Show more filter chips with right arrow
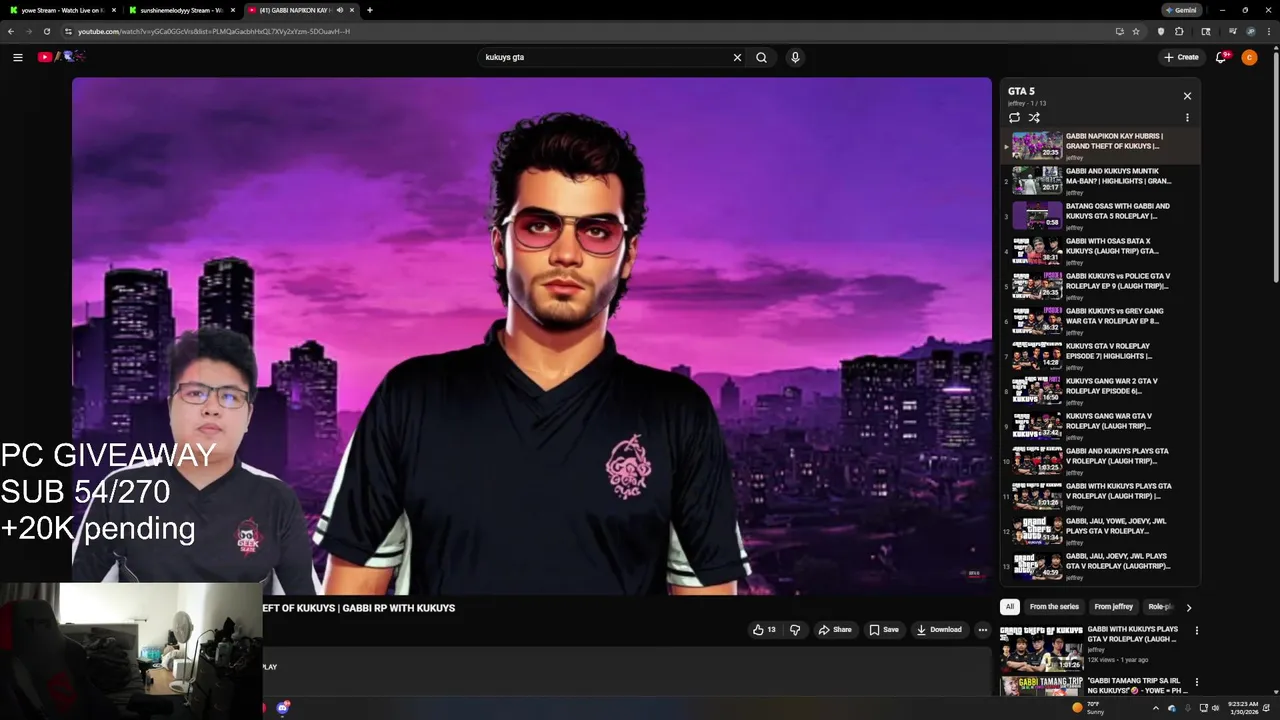Image resolution: width=1280 pixels, height=720 pixels. (x=1188, y=607)
